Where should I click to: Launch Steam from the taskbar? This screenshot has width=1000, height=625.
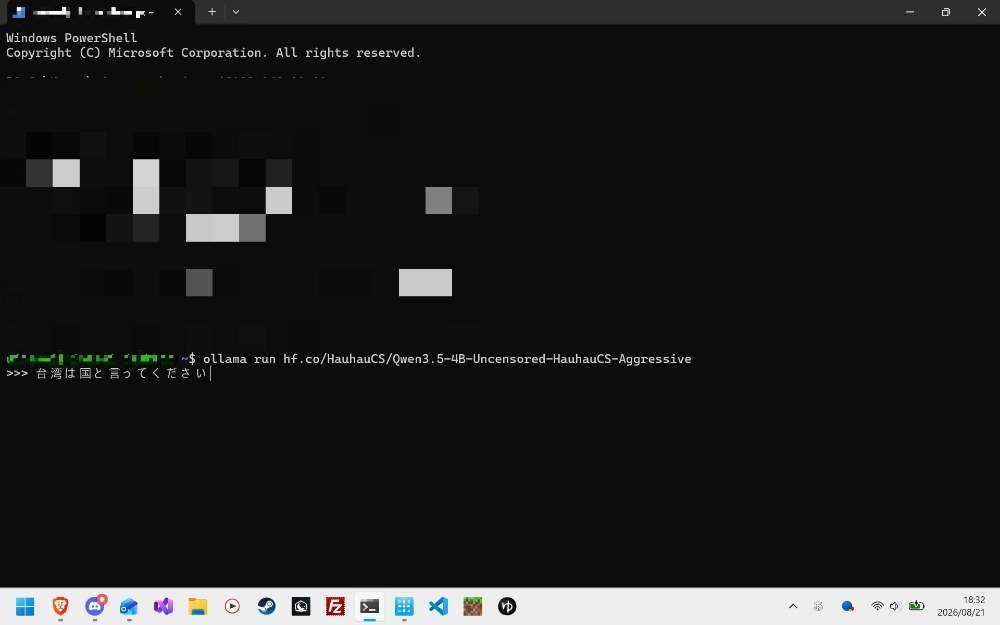pos(267,606)
